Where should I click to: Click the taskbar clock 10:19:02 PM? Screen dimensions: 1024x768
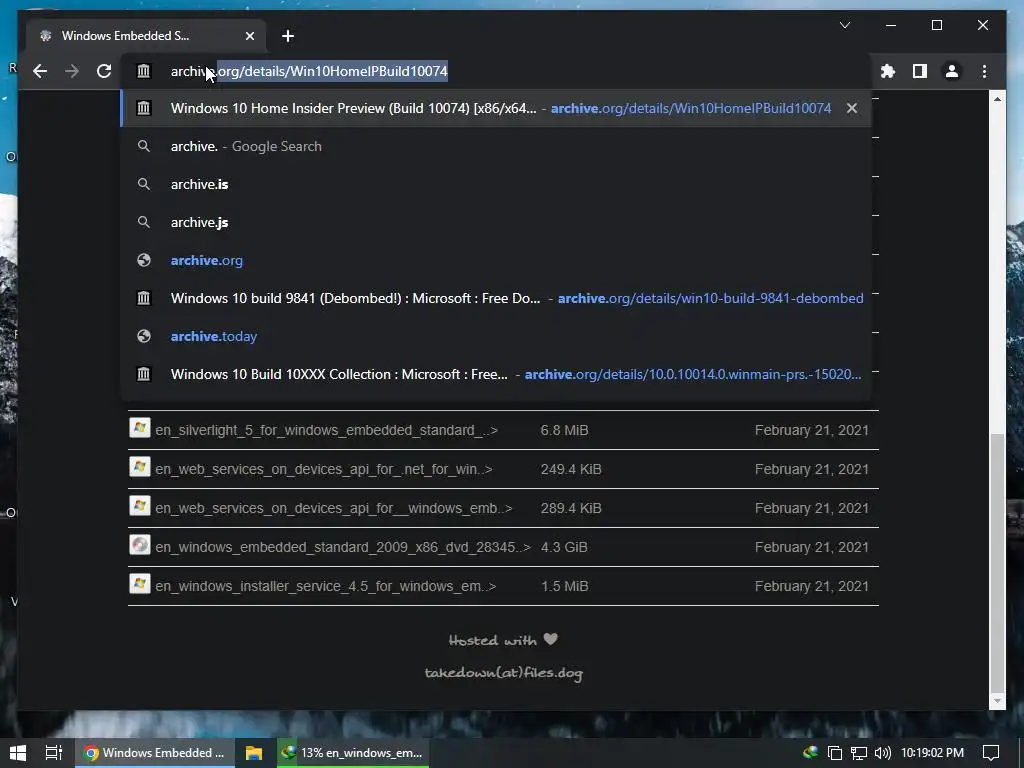933,753
